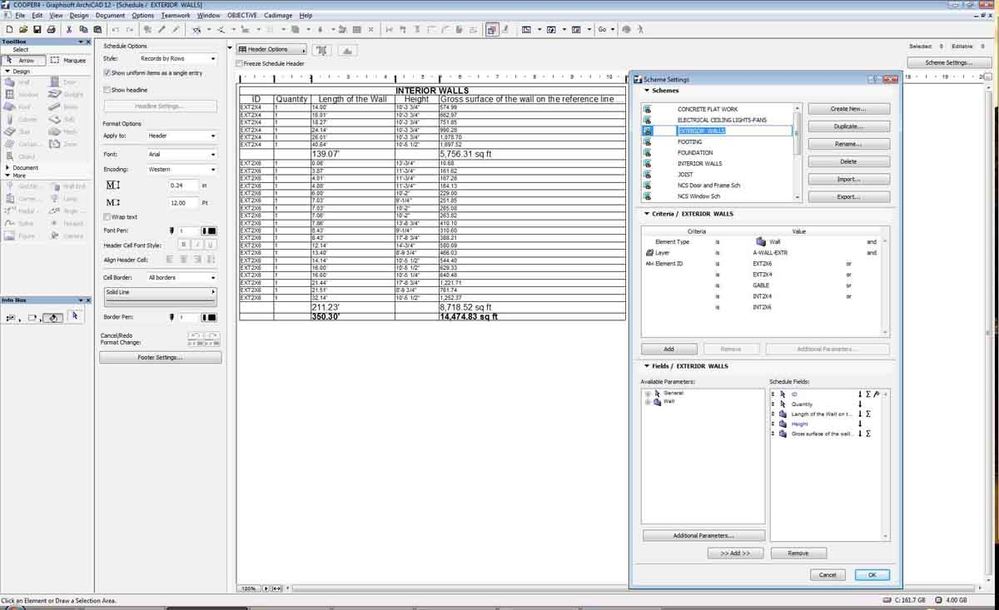Viewport: 999px width, 610px height.
Task: Open the Design menu
Action: tap(78, 15)
